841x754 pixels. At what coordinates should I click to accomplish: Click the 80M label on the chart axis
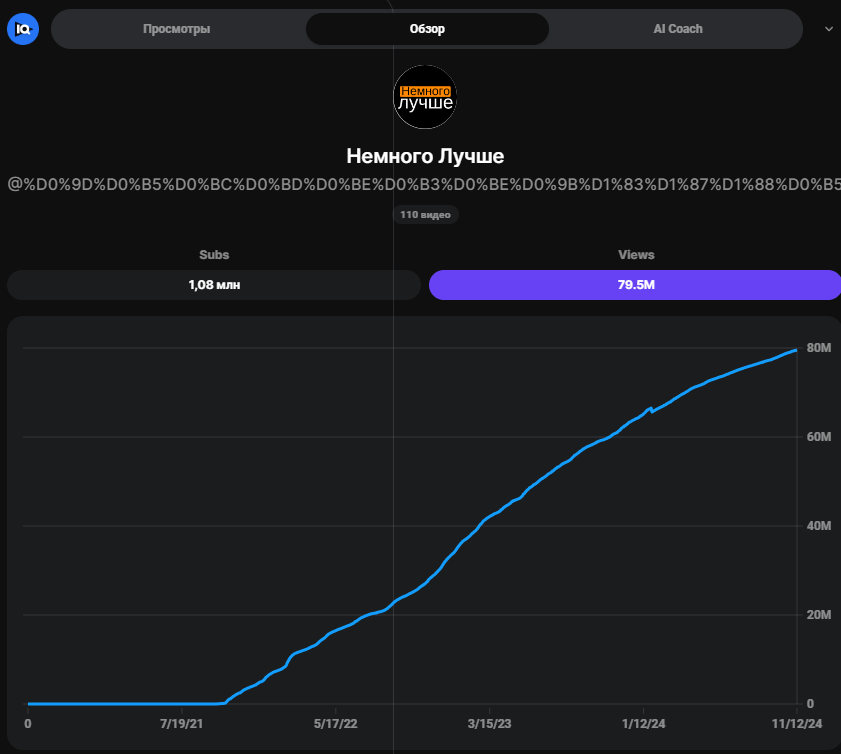[819, 348]
